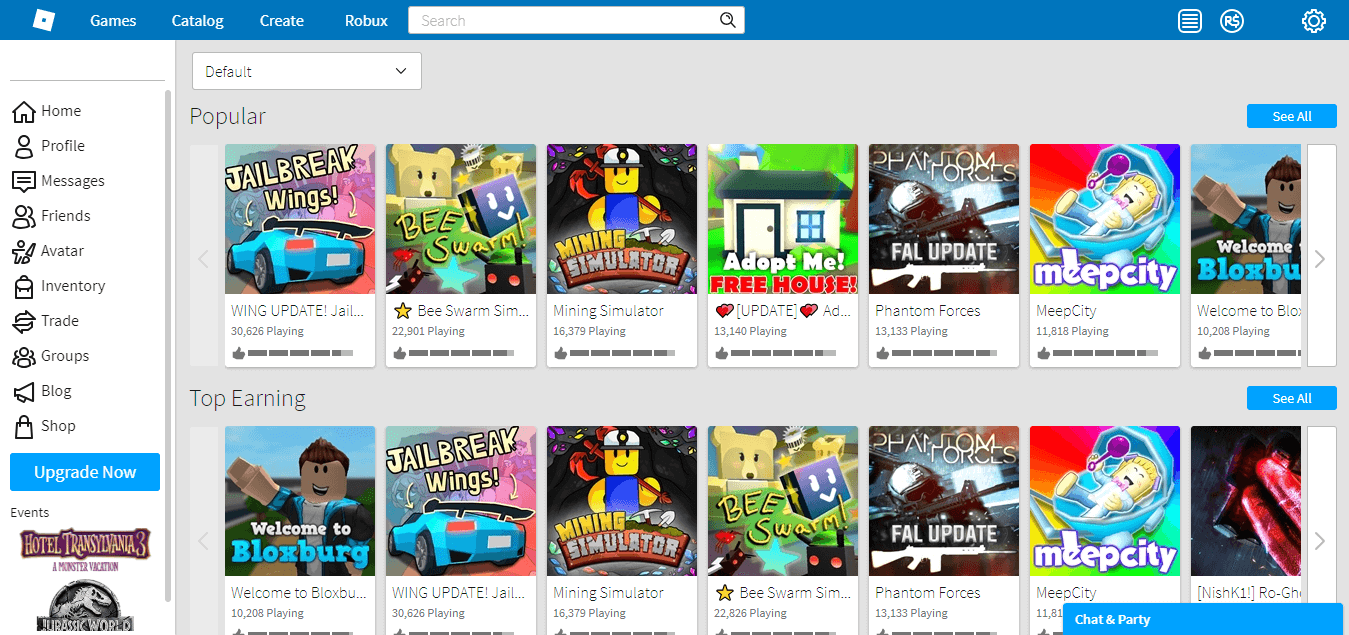Open the Chat & Party panel
This screenshot has height=635, width=1349.
(x=1202, y=619)
